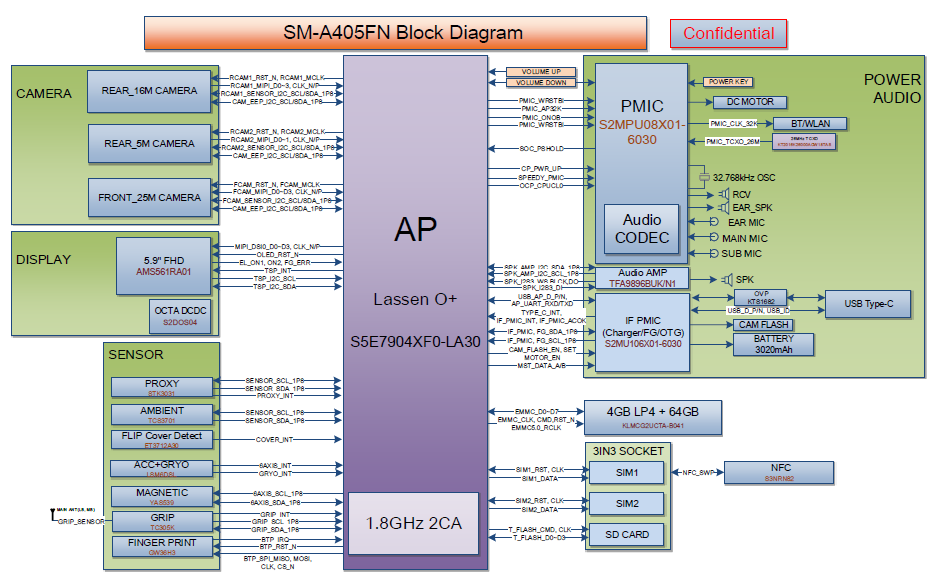Click the EAR MIC microphone symbol
This screenshot has height=585, width=936.
714,221
